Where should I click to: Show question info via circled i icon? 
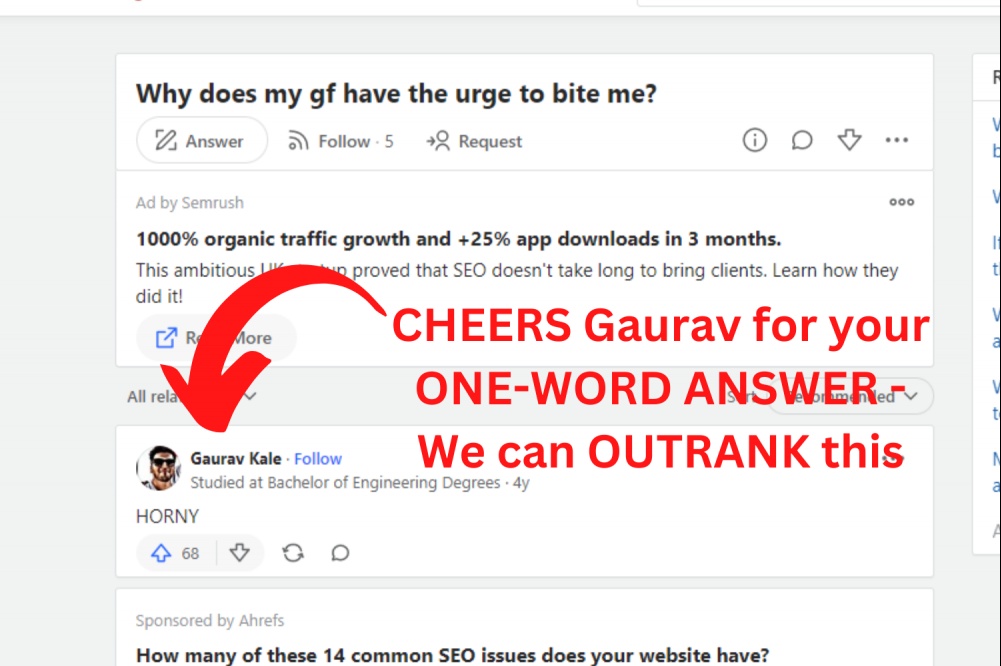(x=755, y=140)
